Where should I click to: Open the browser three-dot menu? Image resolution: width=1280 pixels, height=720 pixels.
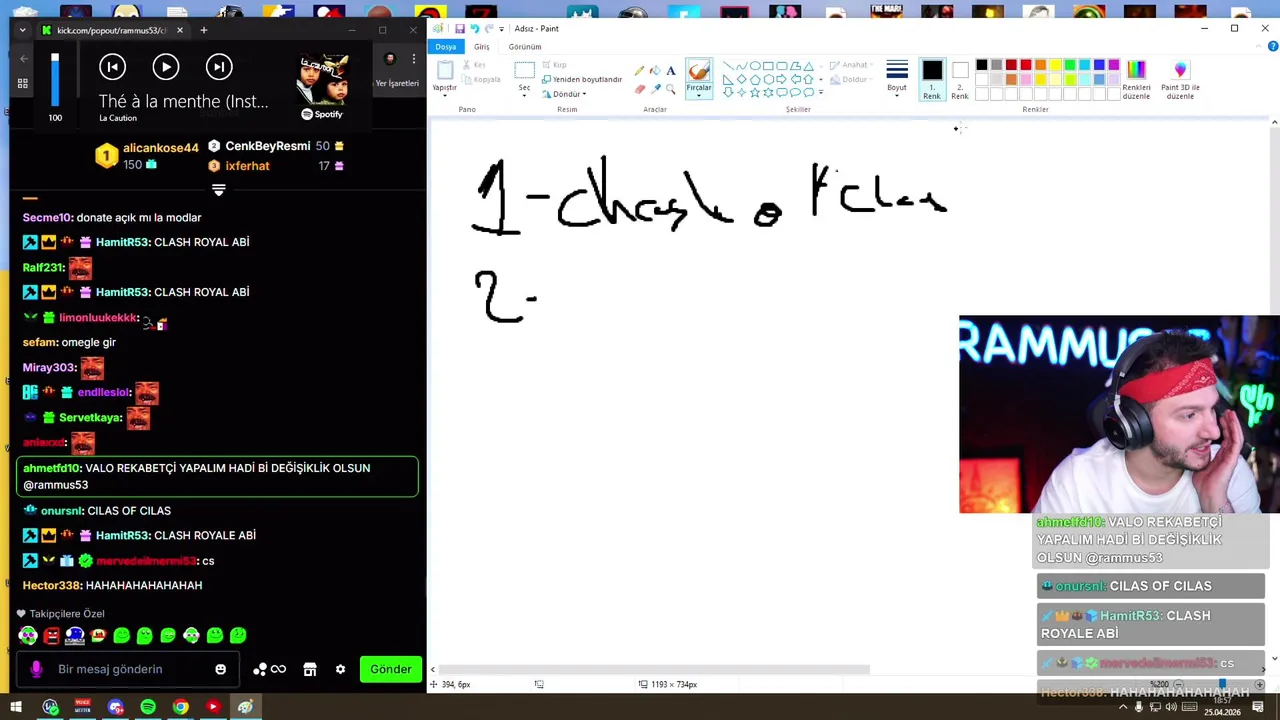pos(413,59)
